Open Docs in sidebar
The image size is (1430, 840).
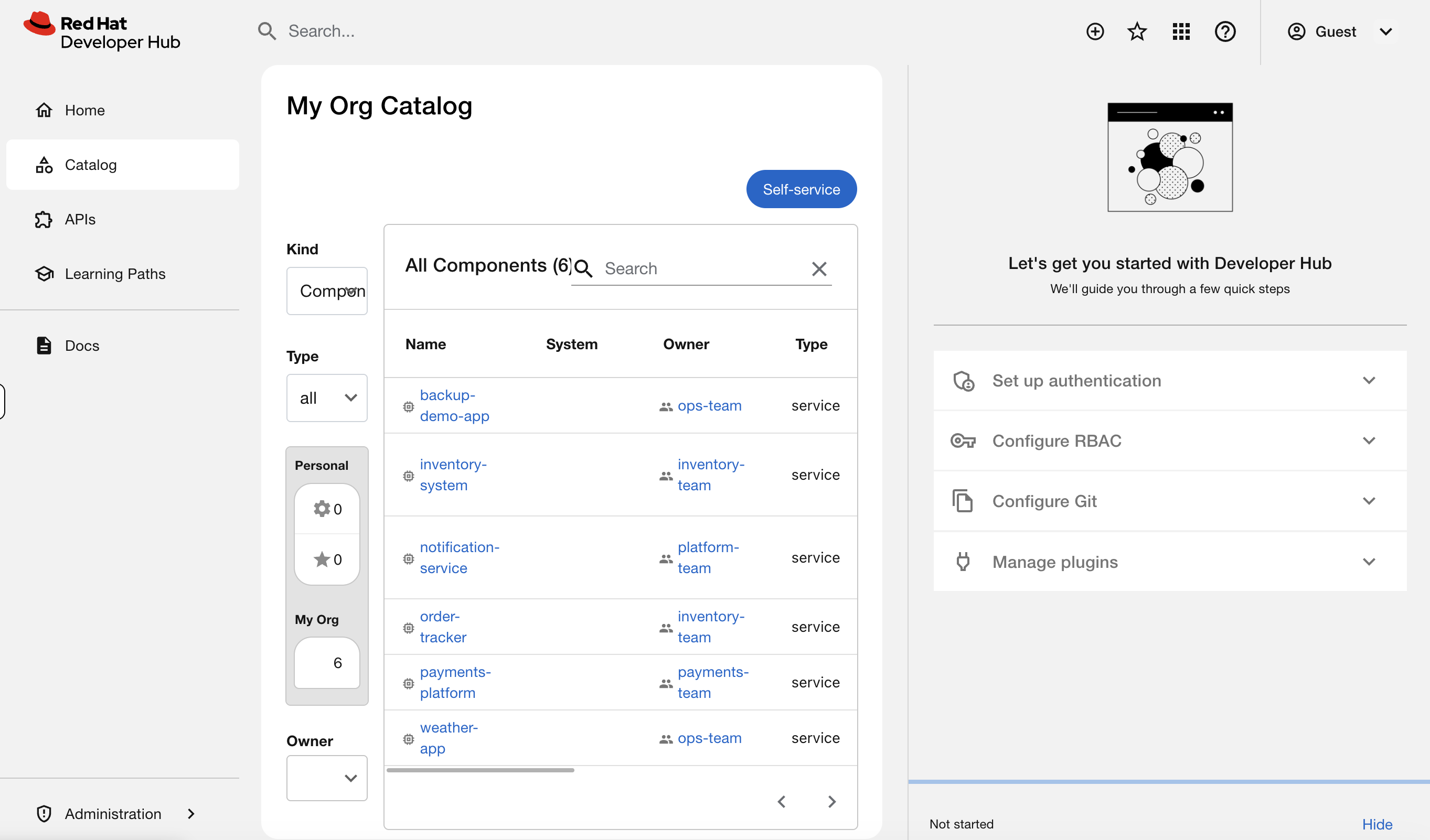(x=123, y=346)
